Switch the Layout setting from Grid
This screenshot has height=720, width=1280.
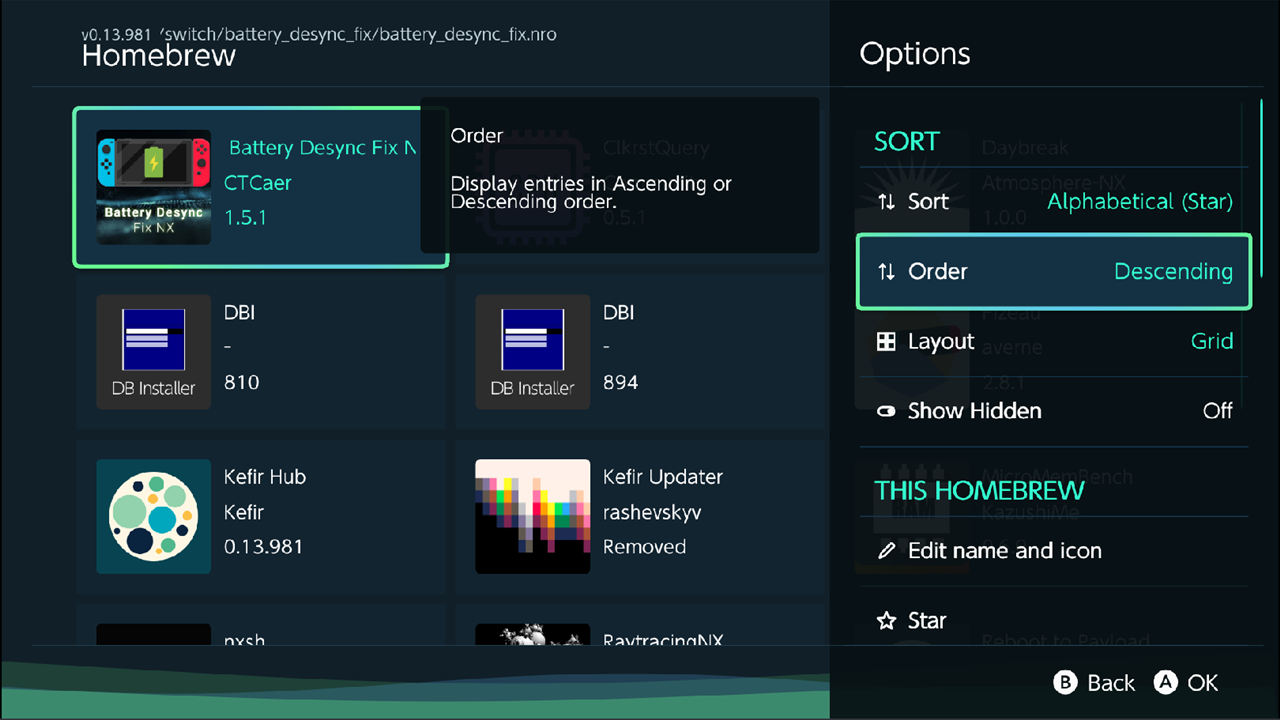tap(1054, 341)
